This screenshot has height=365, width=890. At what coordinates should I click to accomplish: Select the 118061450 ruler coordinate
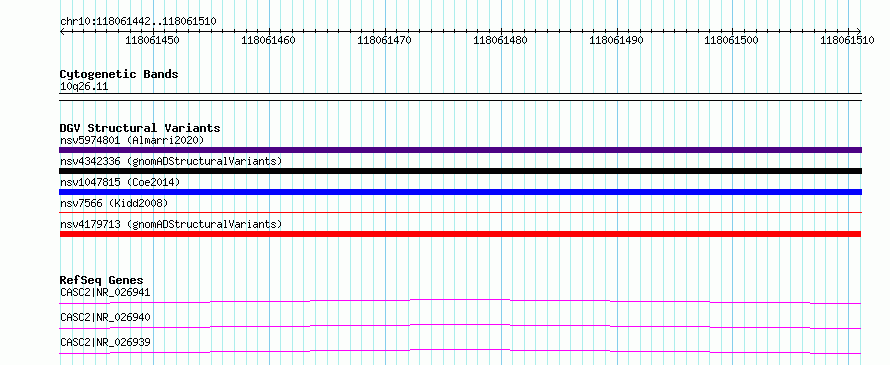coord(153,40)
